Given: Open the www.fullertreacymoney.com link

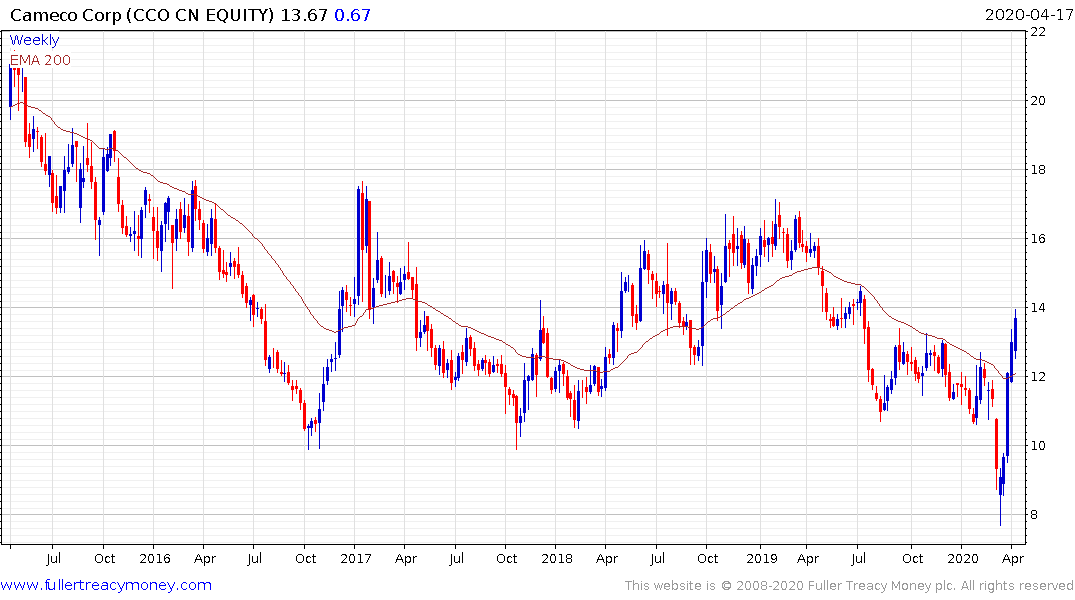Looking at the screenshot, I should coord(106,585).
